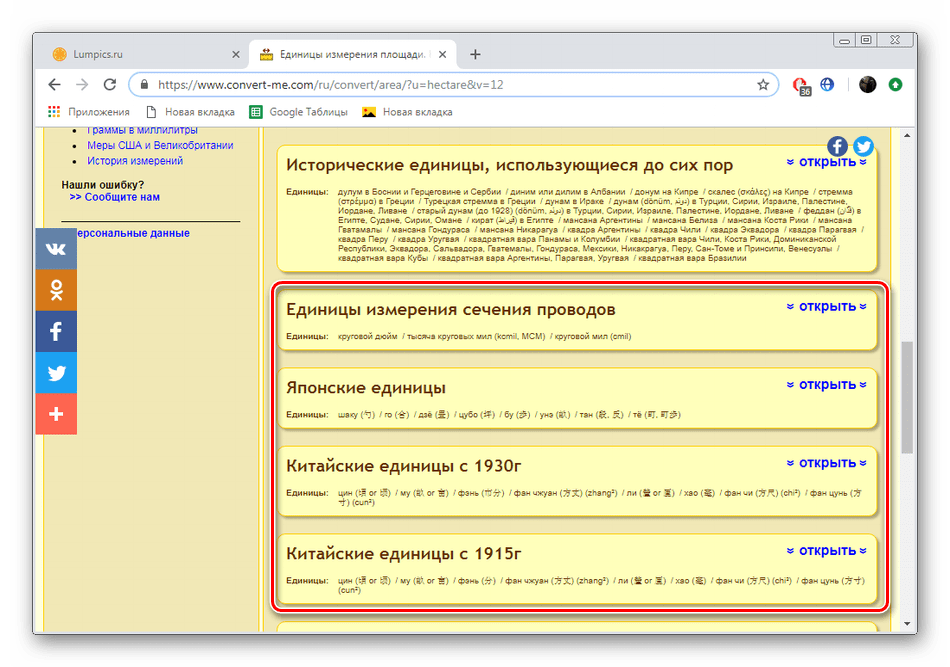Click the scrollbar up arrow
Image resolution: width=950 pixels, height=667 pixels.
[x=906, y=135]
